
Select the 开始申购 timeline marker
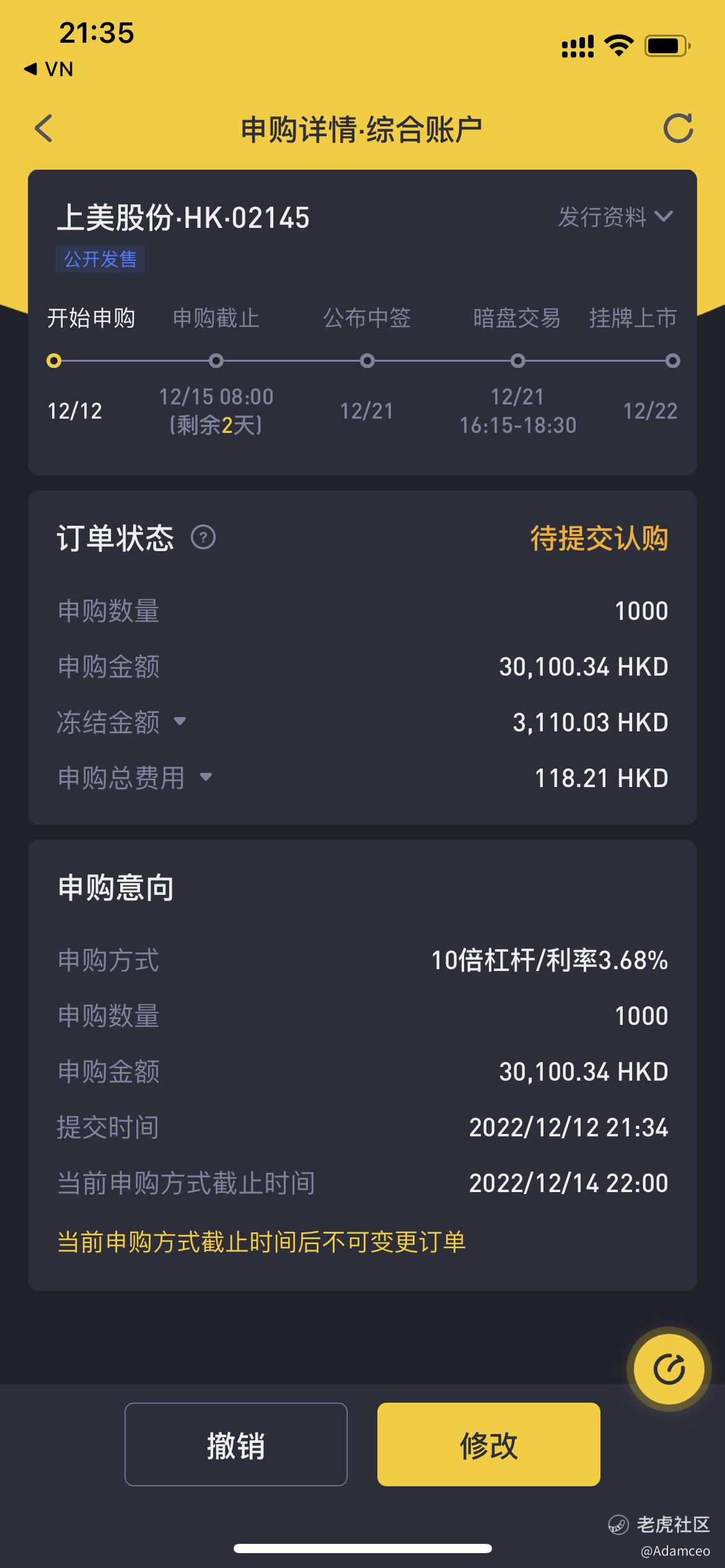point(54,360)
